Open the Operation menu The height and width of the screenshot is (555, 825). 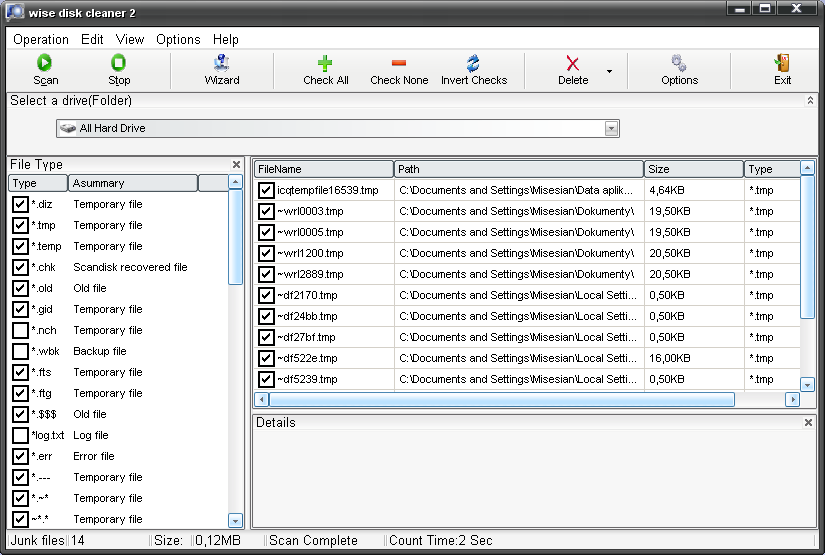pyautogui.click(x=41, y=39)
